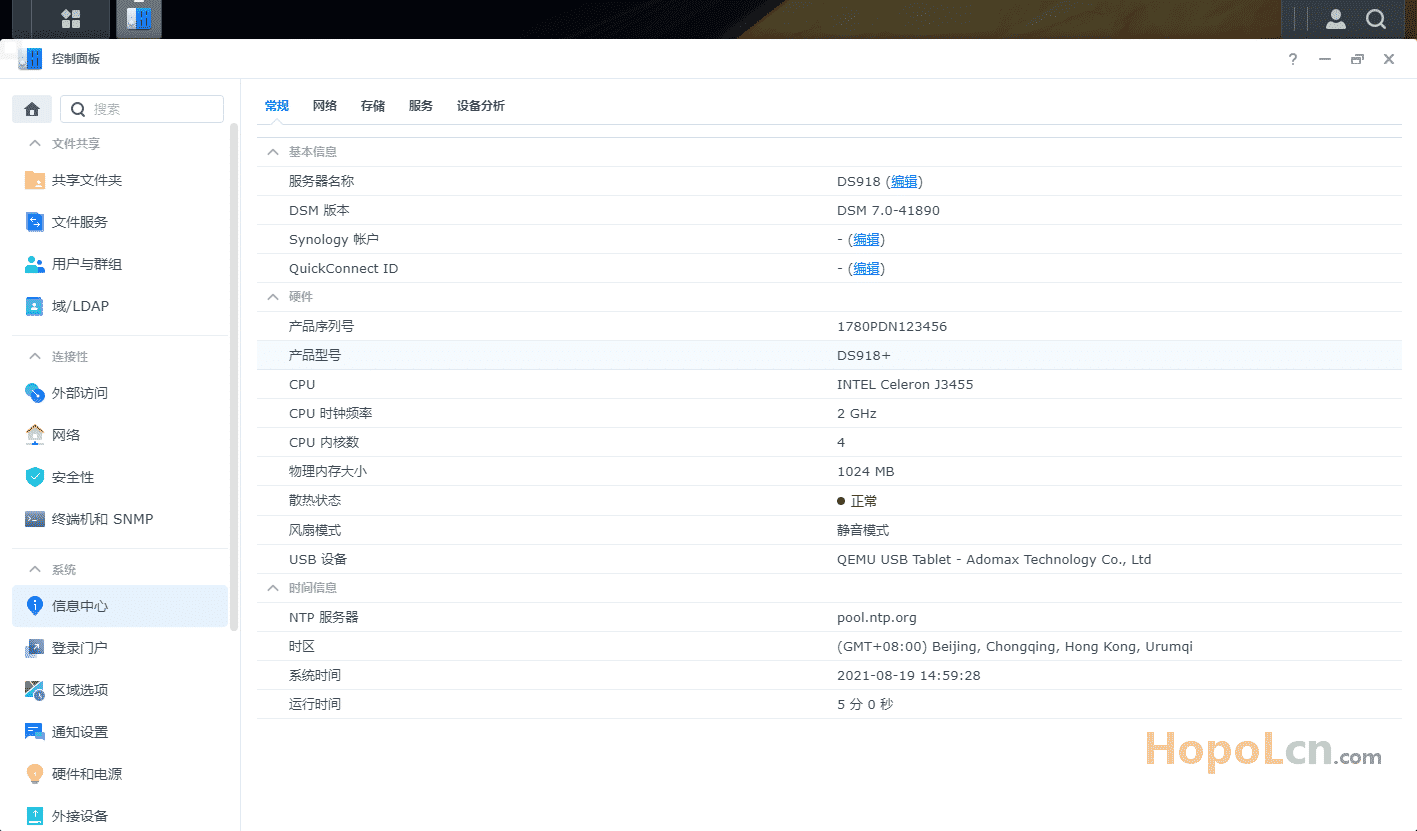Click the QEMU USB Tablet device value
1417x831 pixels.
pyautogui.click(x=994, y=560)
